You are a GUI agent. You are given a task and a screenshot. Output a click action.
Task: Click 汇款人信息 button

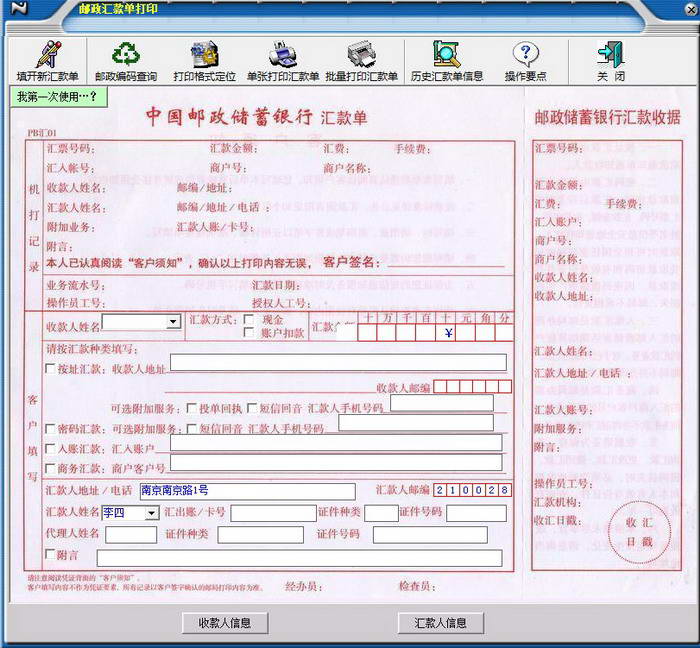441,623
